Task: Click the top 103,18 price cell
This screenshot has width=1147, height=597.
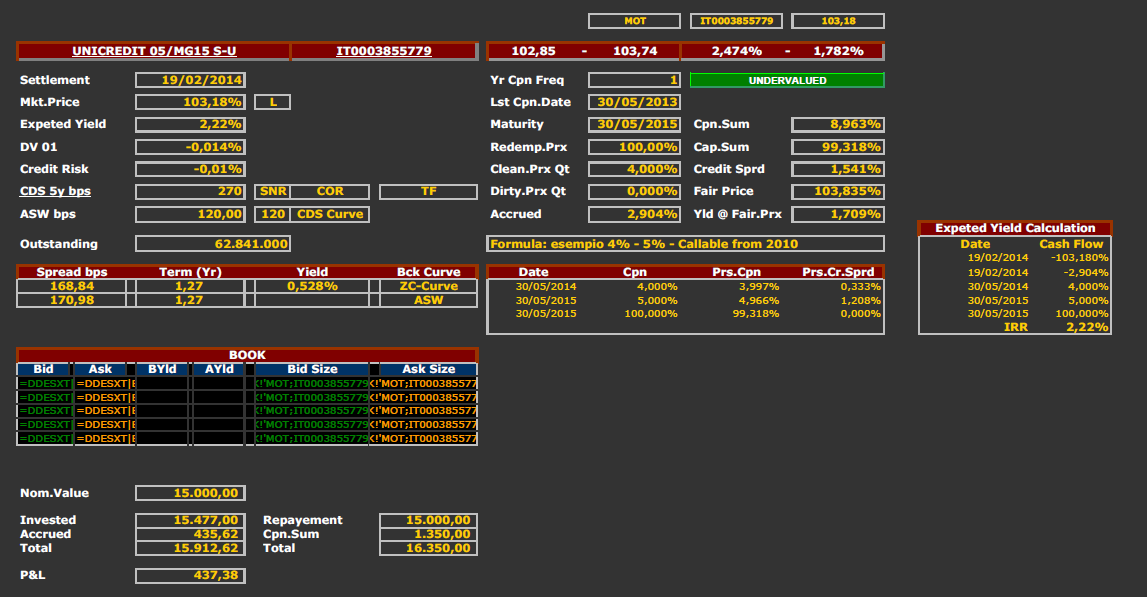Action: pyautogui.click(x=838, y=21)
